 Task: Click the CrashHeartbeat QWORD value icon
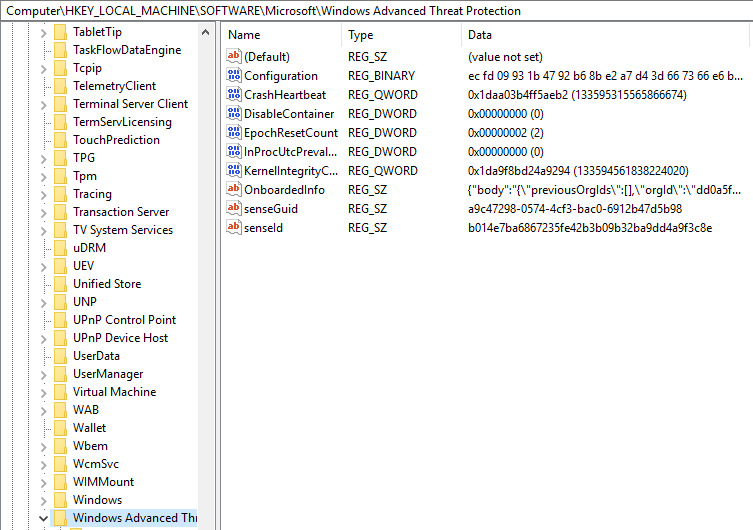(x=233, y=95)
